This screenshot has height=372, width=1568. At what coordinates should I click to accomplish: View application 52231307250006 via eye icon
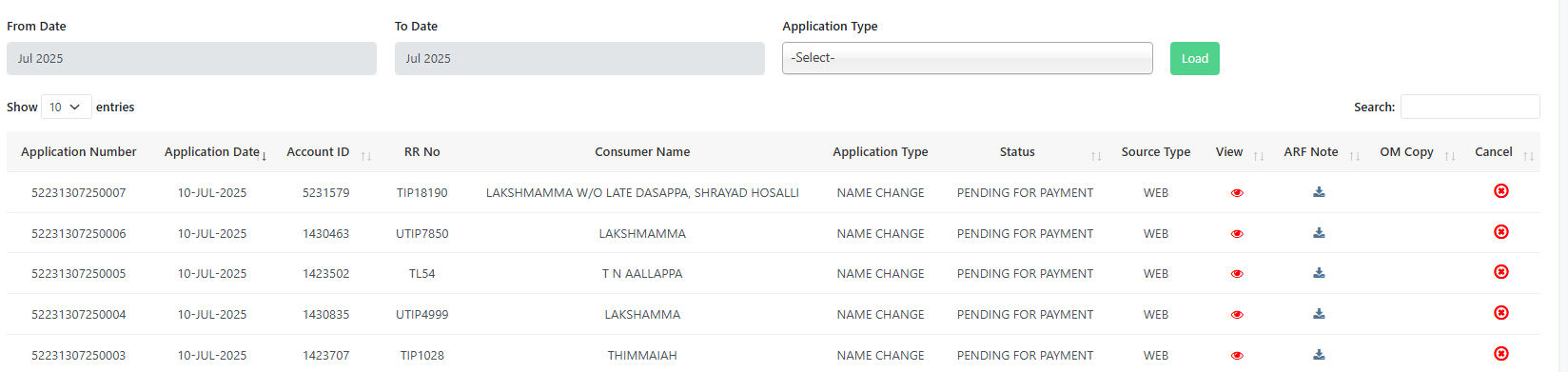pos(1237,234)
